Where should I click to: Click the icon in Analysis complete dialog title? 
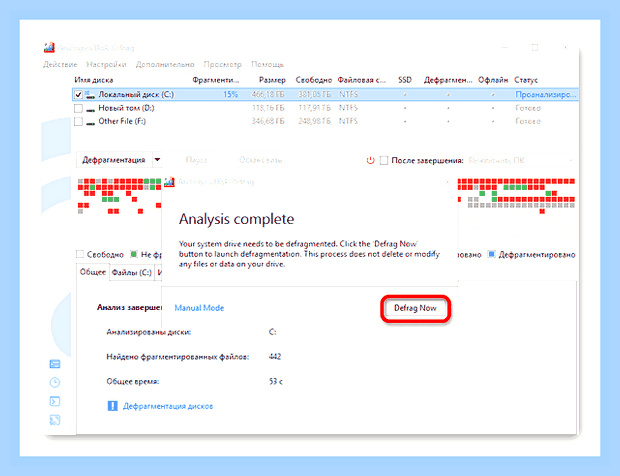click(169, 182)
